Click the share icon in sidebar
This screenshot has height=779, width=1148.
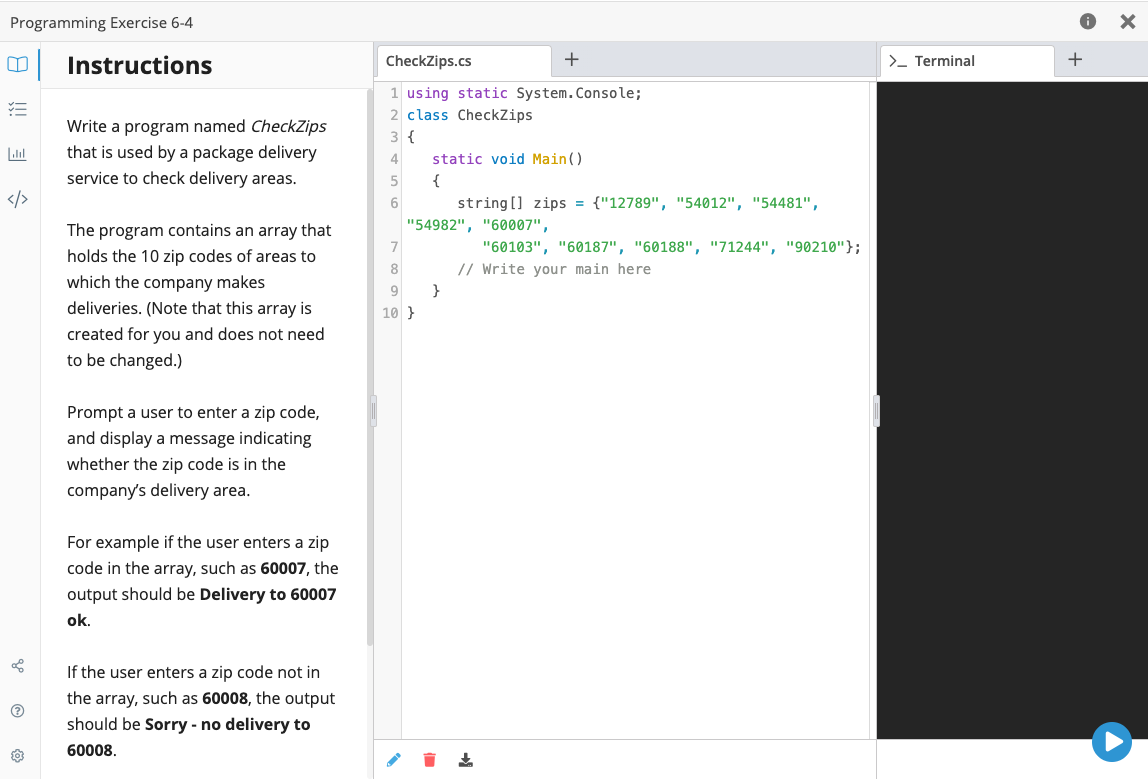pyautogui.click(x=18, y=666)
